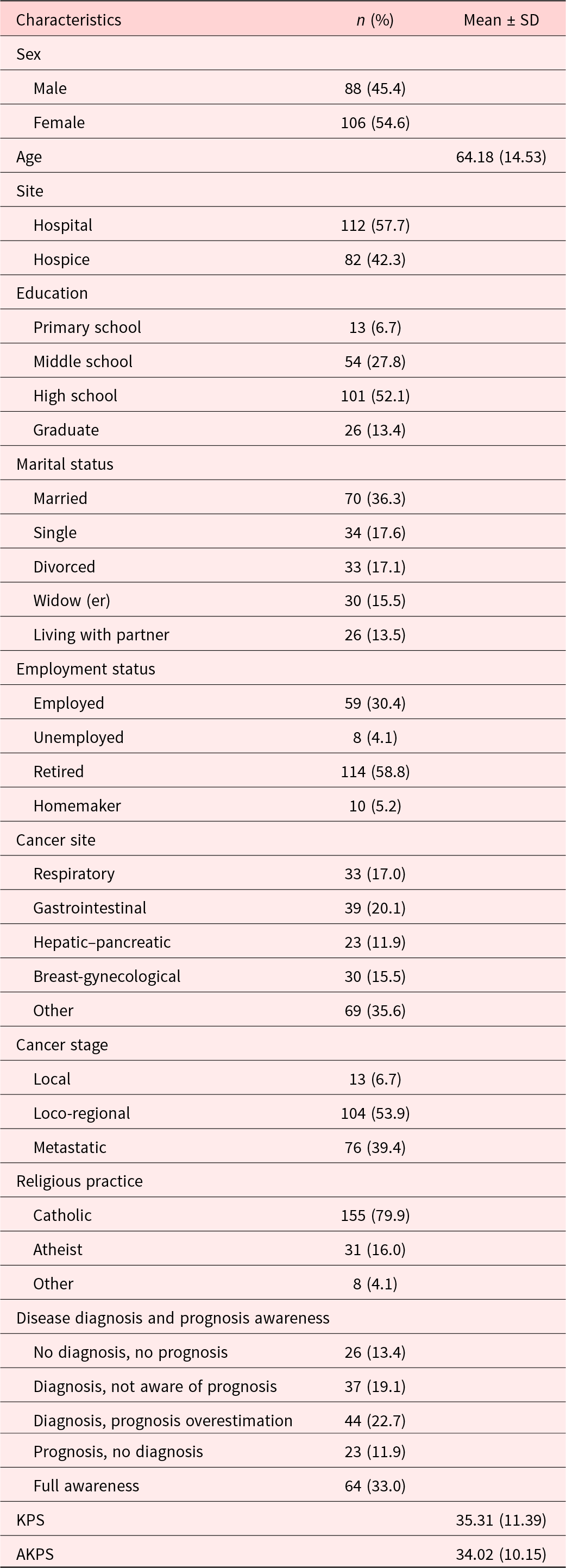Click the Disease diagnosis and prognosis awareness heading
This screenshot has width=566, height=1568.
(x=173, y=1318)
